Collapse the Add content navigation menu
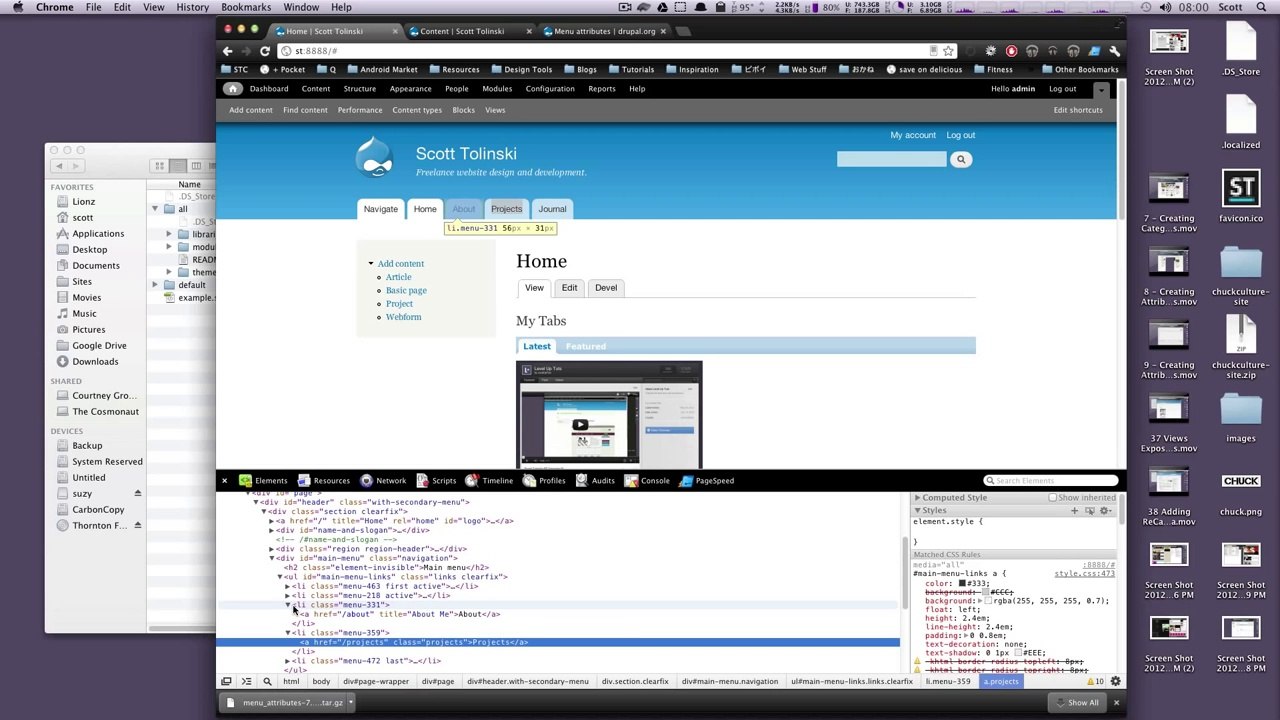1280x720 pixels. 371,264
